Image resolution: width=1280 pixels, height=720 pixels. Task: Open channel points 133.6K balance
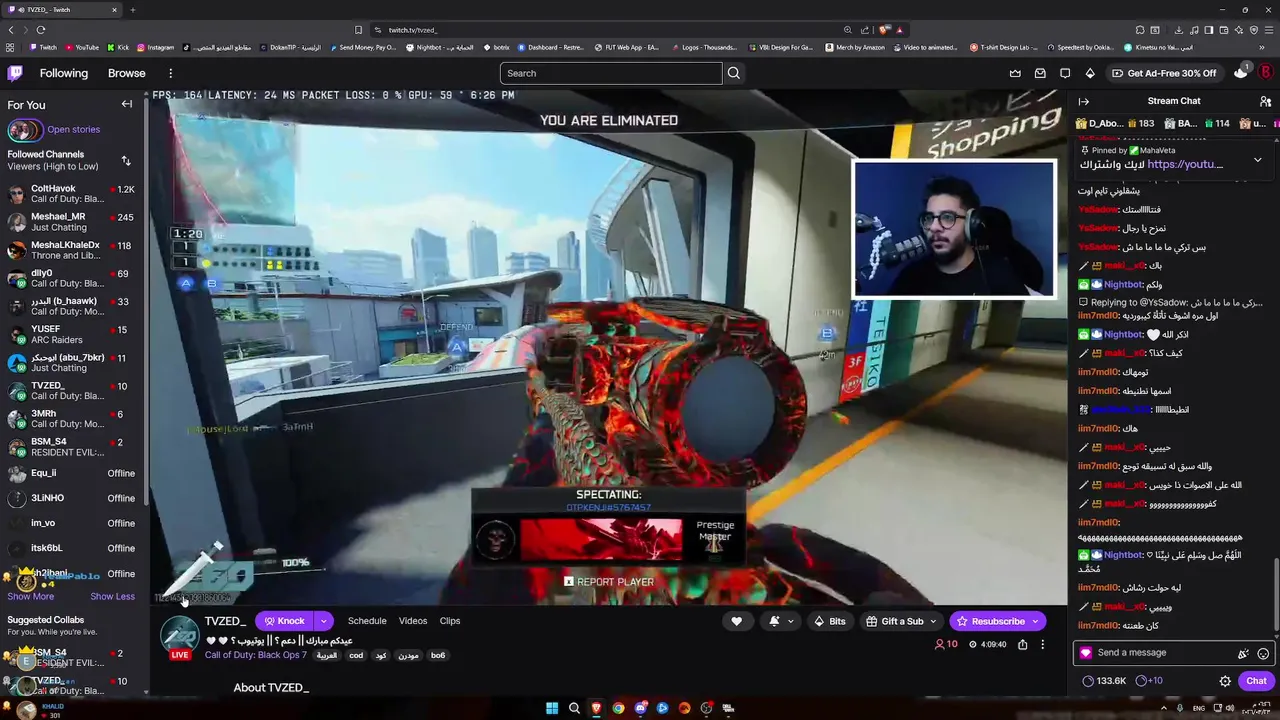pos(1103,681)
